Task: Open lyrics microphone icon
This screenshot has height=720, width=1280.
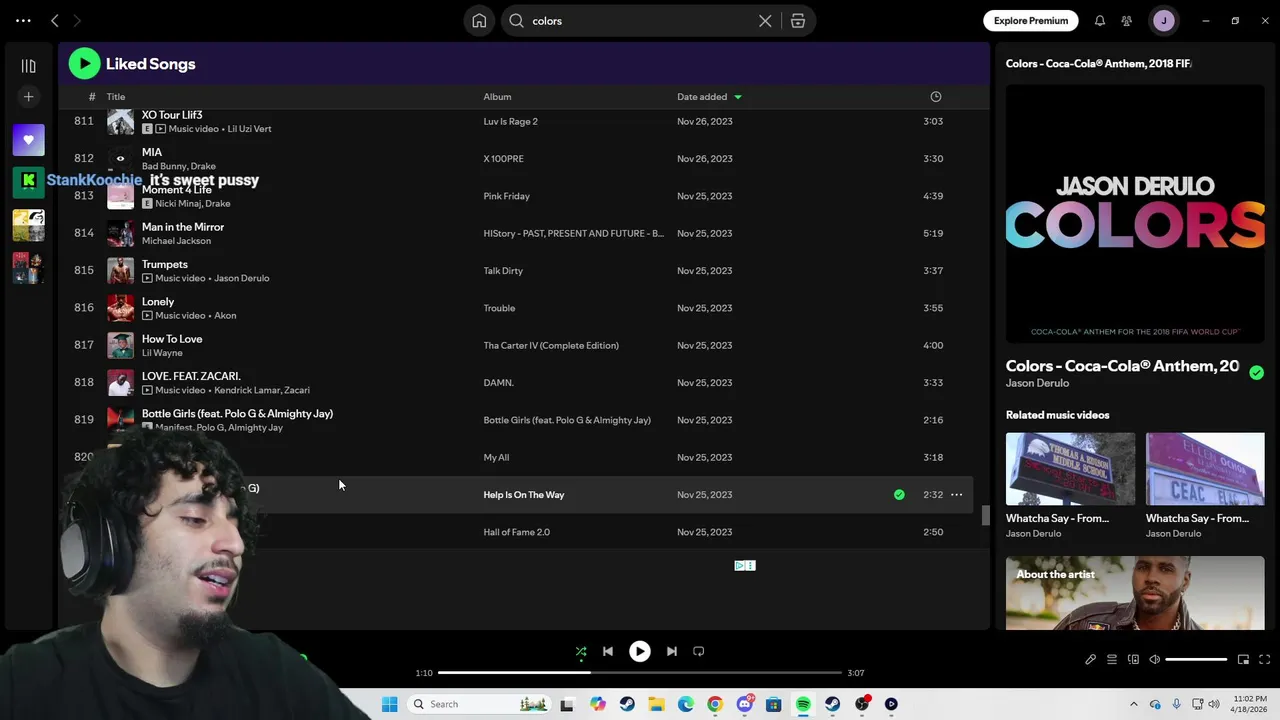Action: (1090, 660)
